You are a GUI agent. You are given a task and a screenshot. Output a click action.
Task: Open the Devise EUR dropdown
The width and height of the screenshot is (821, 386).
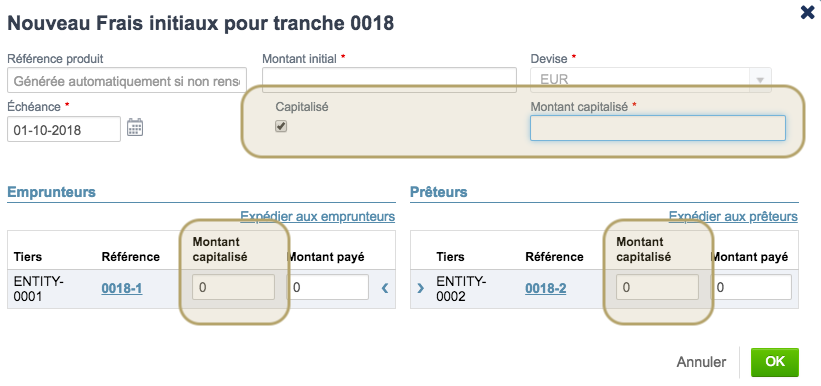click(x=651, y=80)
